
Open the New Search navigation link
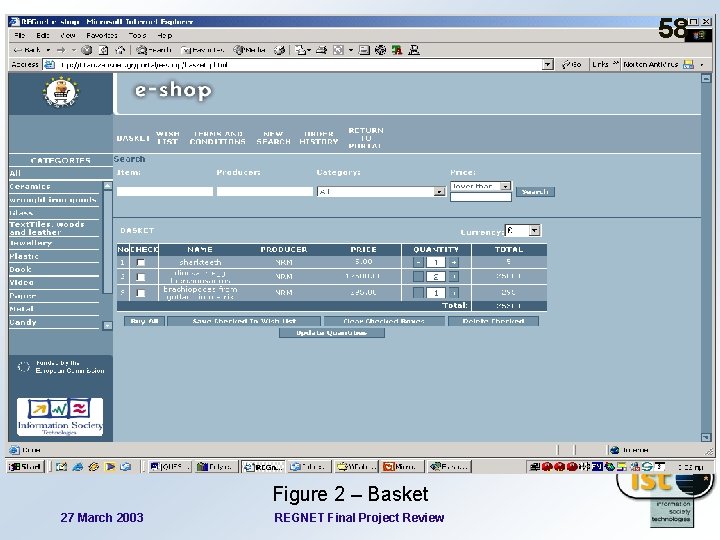273,138
